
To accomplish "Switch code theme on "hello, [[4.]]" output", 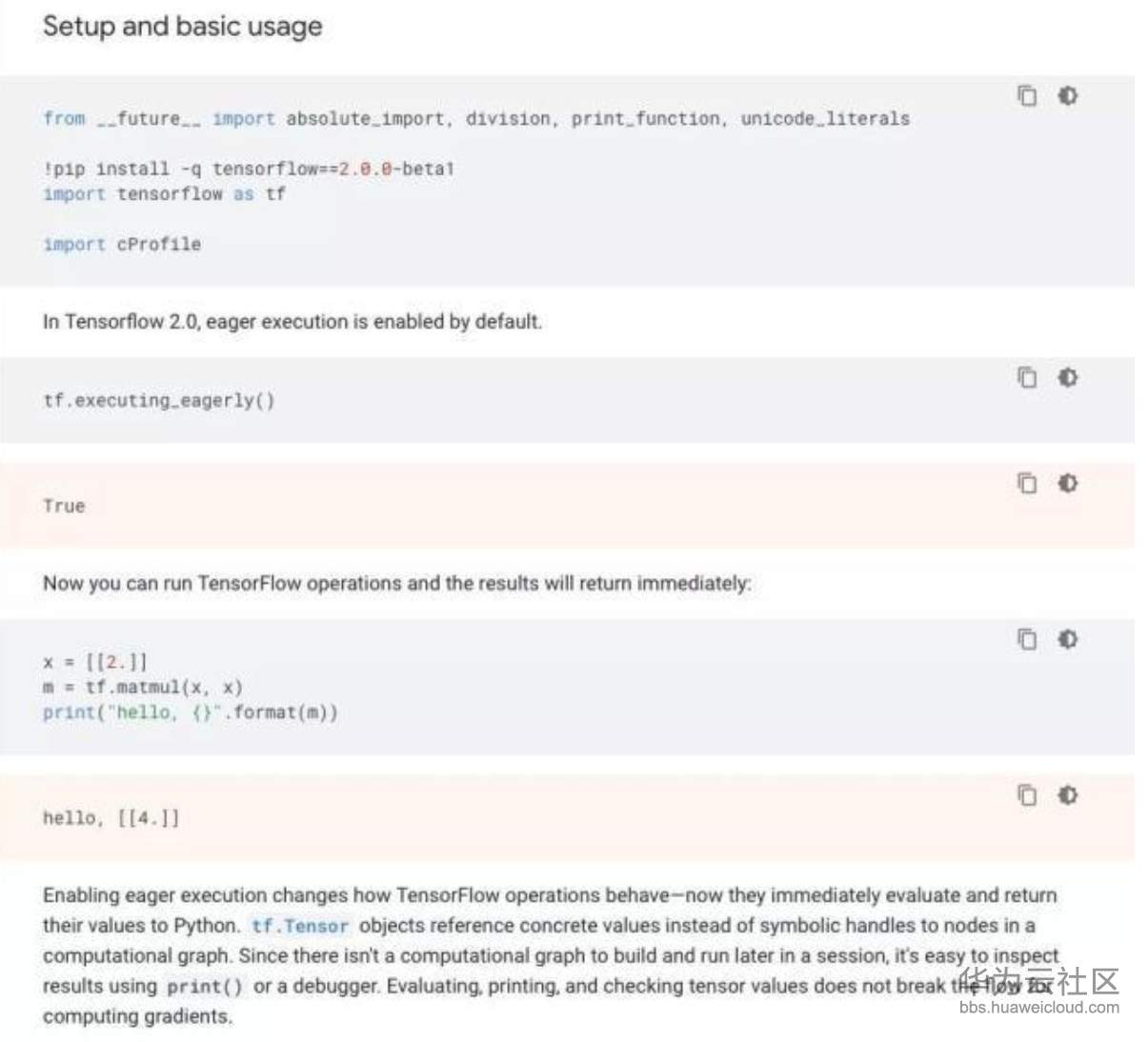I will pyautogui.click(x=1068, y=795).
